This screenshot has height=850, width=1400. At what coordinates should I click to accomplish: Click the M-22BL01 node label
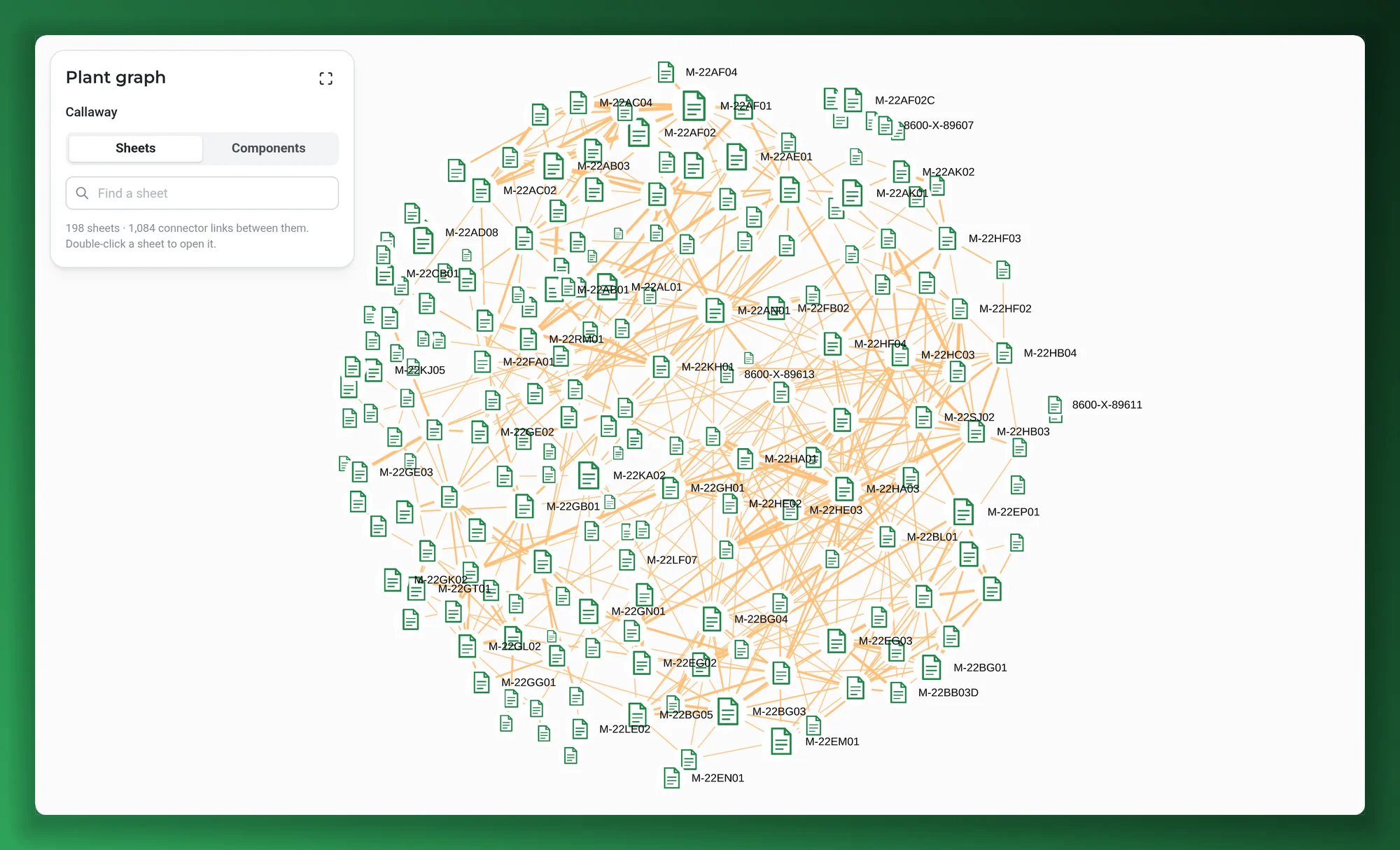(932, 537)
